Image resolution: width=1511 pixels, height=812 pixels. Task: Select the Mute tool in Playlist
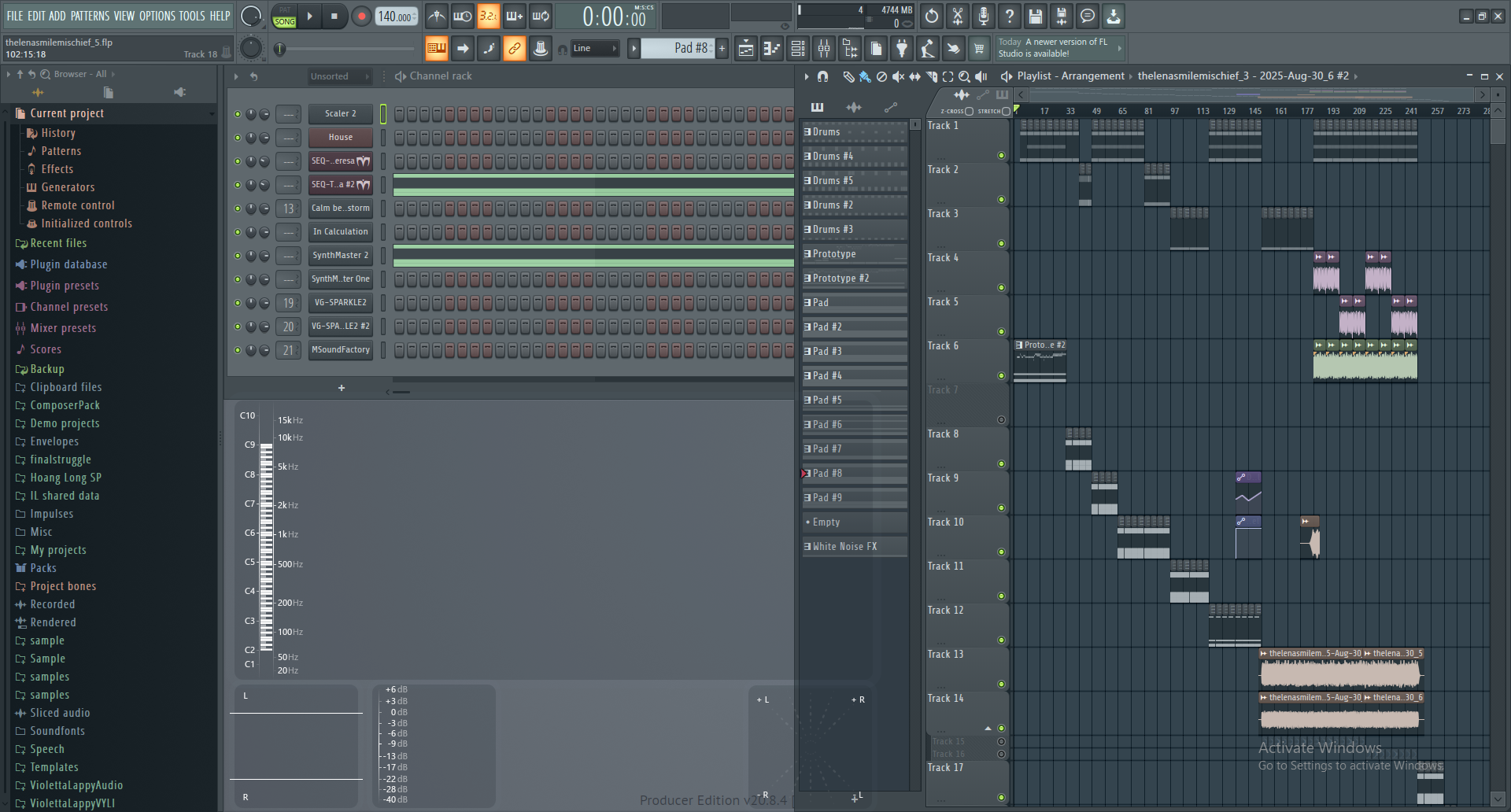[x=898, y=76]
